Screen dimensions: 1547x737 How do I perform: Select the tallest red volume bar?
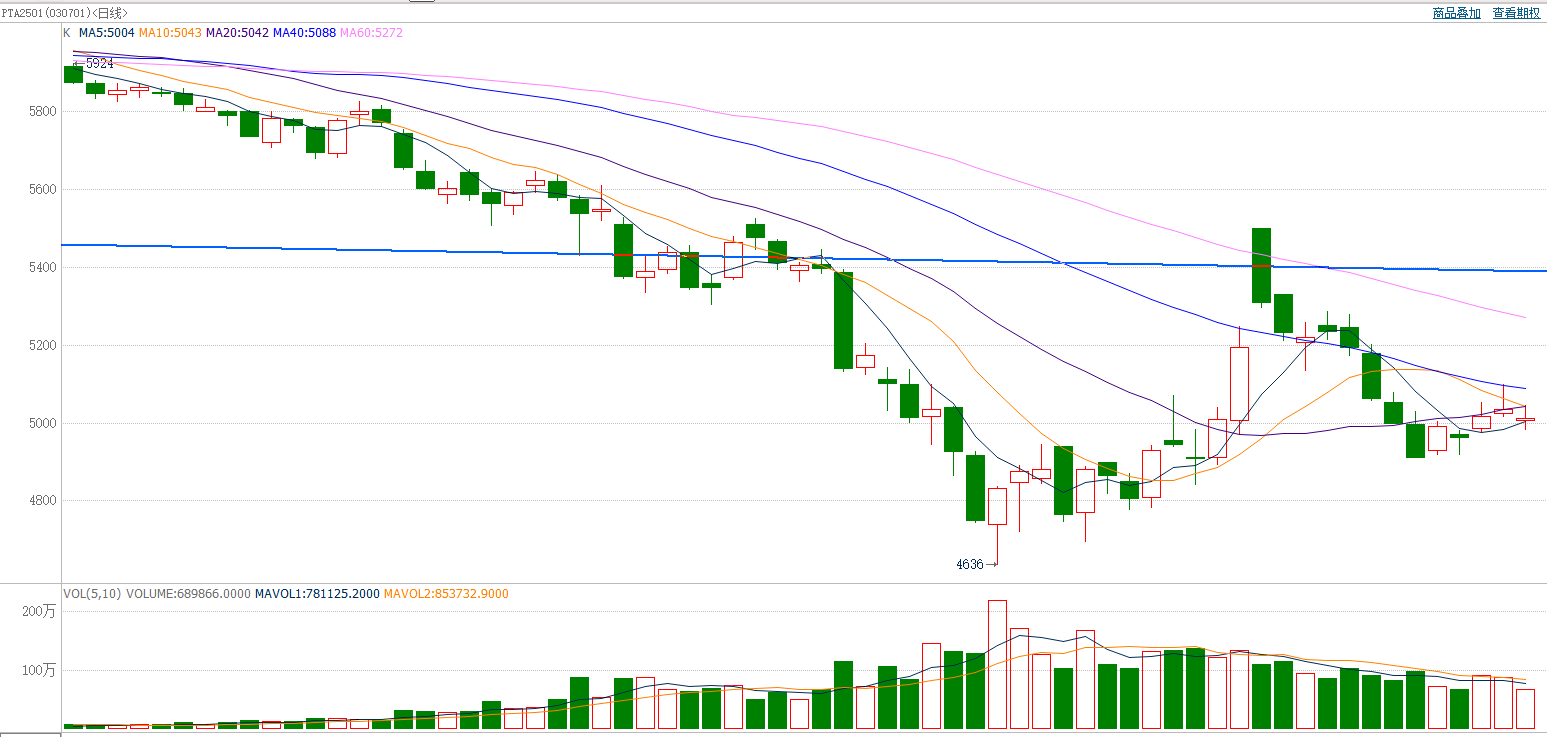[997, 664]
